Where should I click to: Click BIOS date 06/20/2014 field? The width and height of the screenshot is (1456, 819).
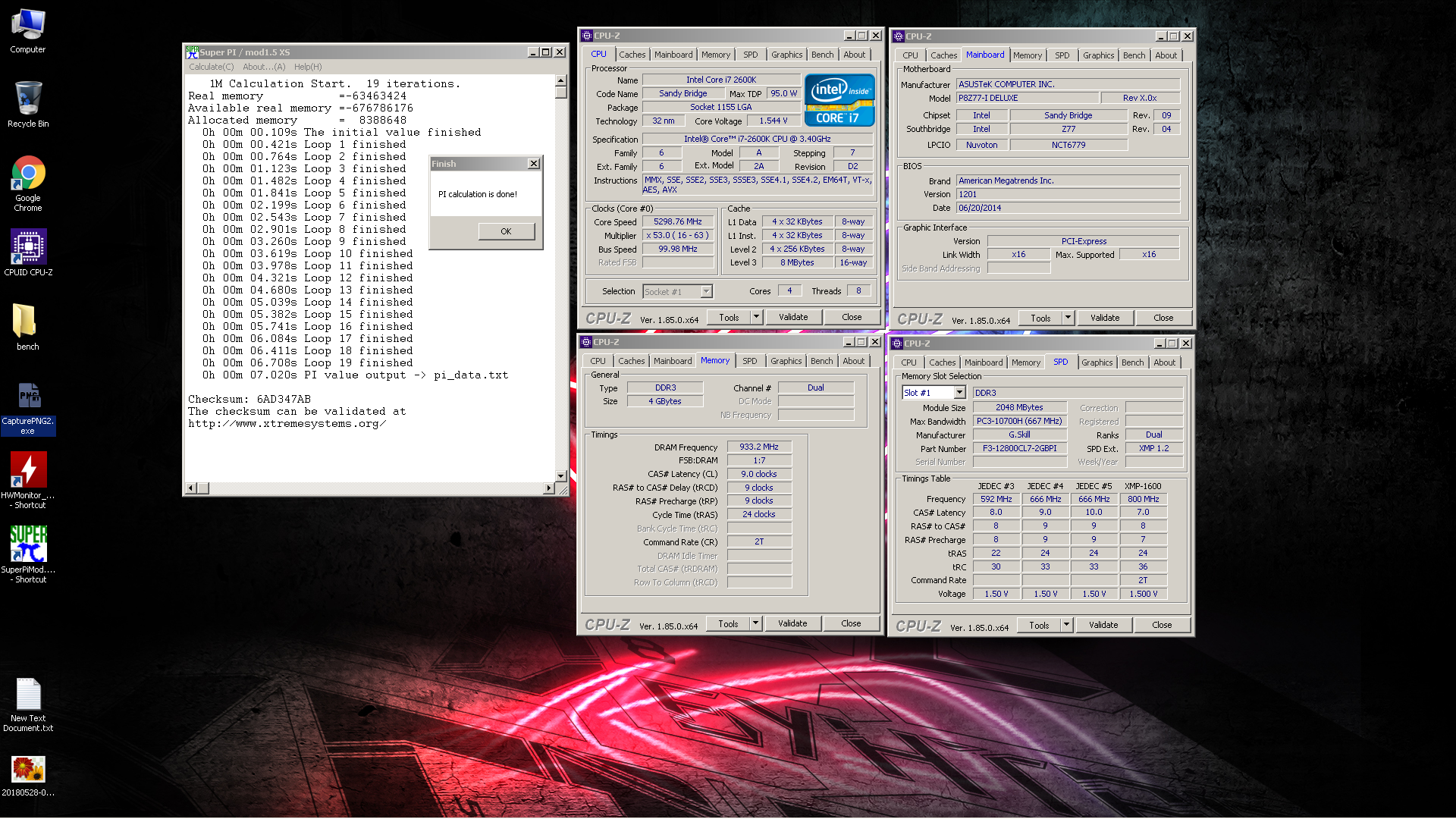(x=1068, y=208)
